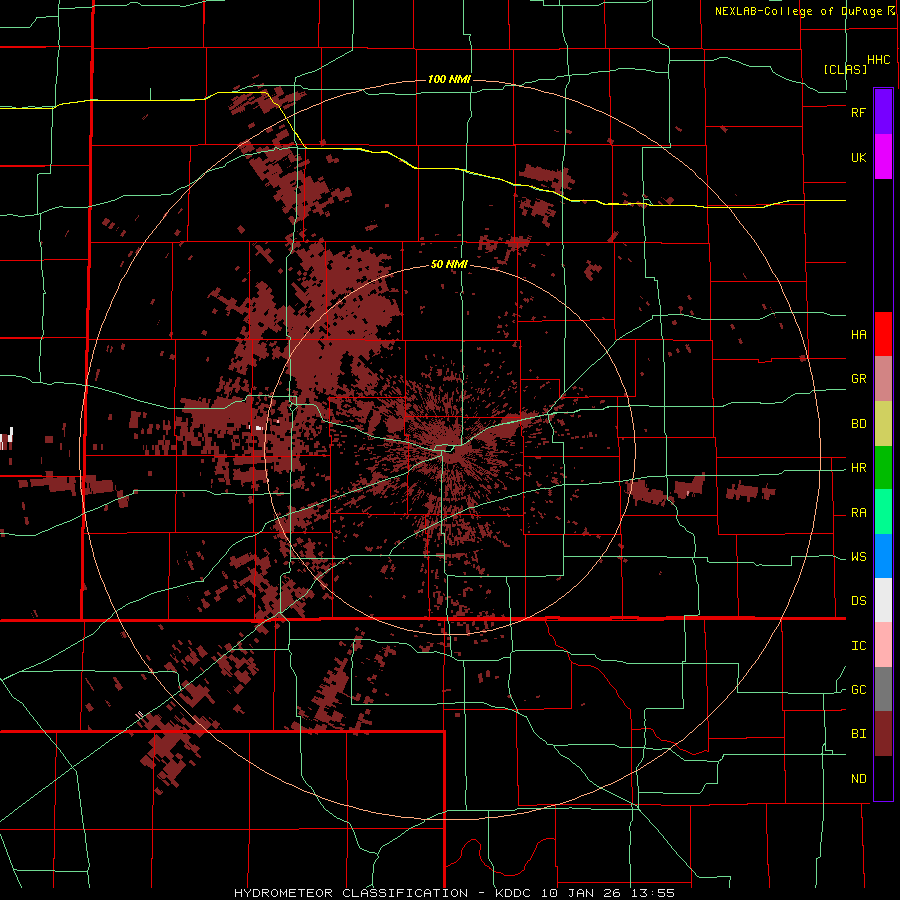Click the HYDROMETEOR CLASSIFICATION title text
Image resolution: width=900 pixels, height=900 pixels.
pos(351,893)
